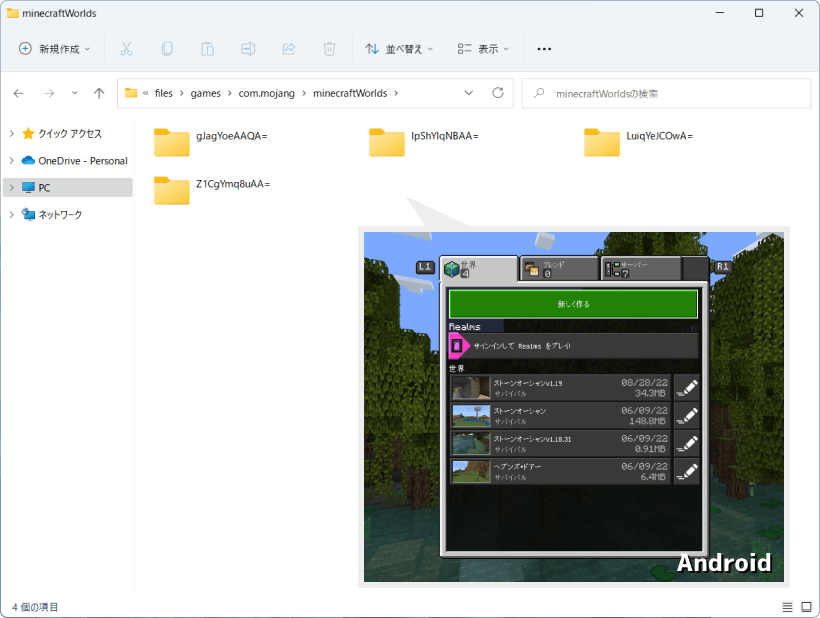Screen dimensions: 820x618
Task: Click the folder name Z1CgYmq8uAA=
Action: (233, 184)
